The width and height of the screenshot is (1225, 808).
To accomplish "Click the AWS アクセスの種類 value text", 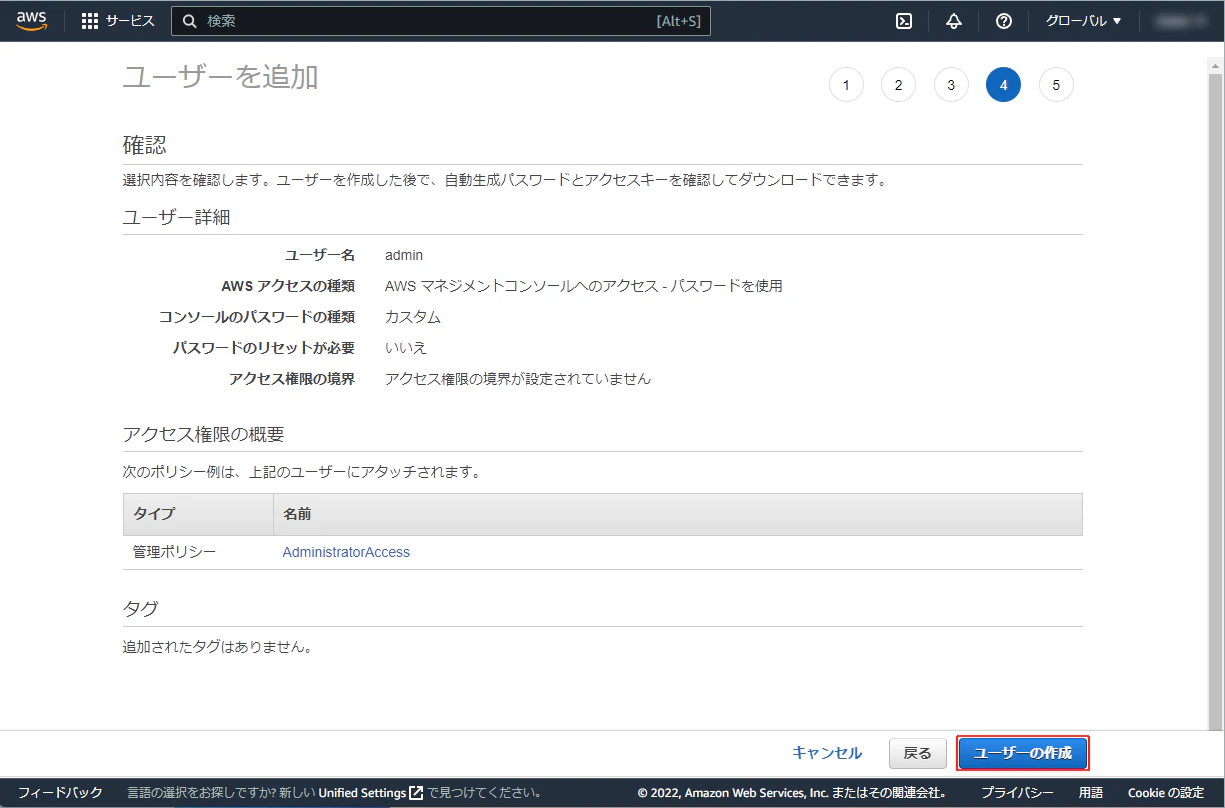I will [x=584, y=286].
